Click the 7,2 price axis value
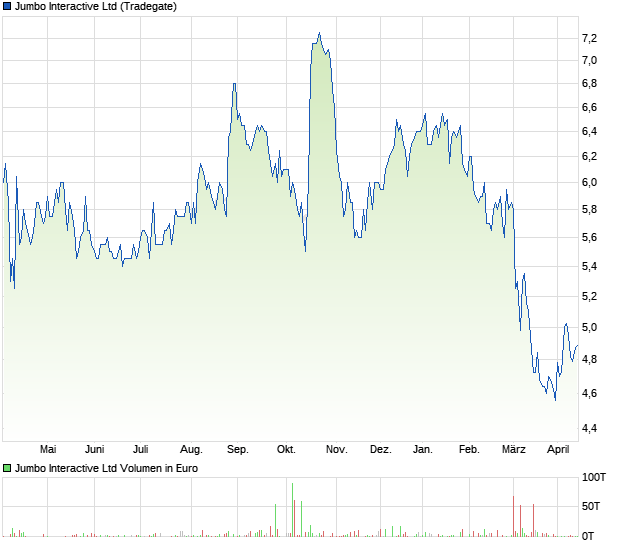The height and width of the screenshot is (546, 620). click(589, 39)
